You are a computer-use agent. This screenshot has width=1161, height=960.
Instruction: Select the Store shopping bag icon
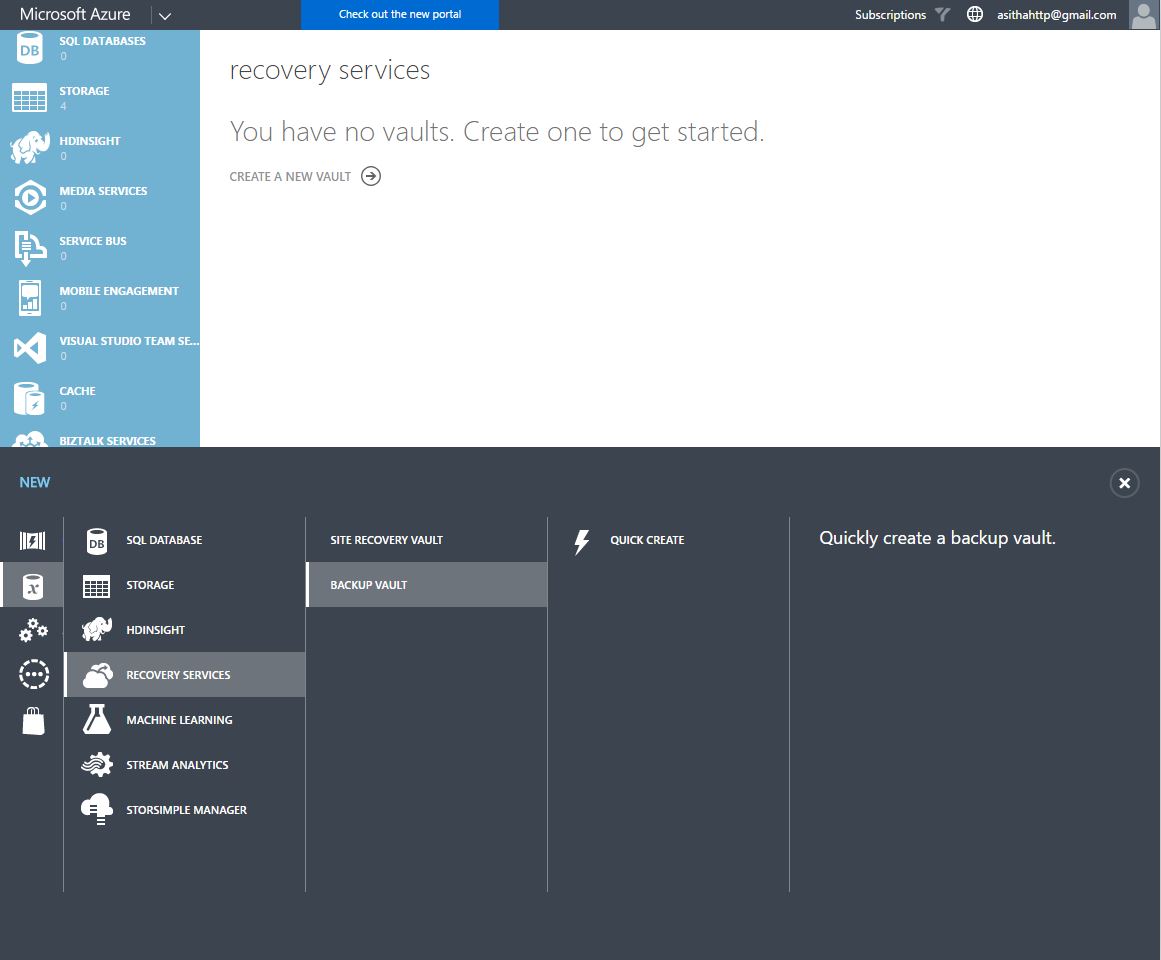33,720
